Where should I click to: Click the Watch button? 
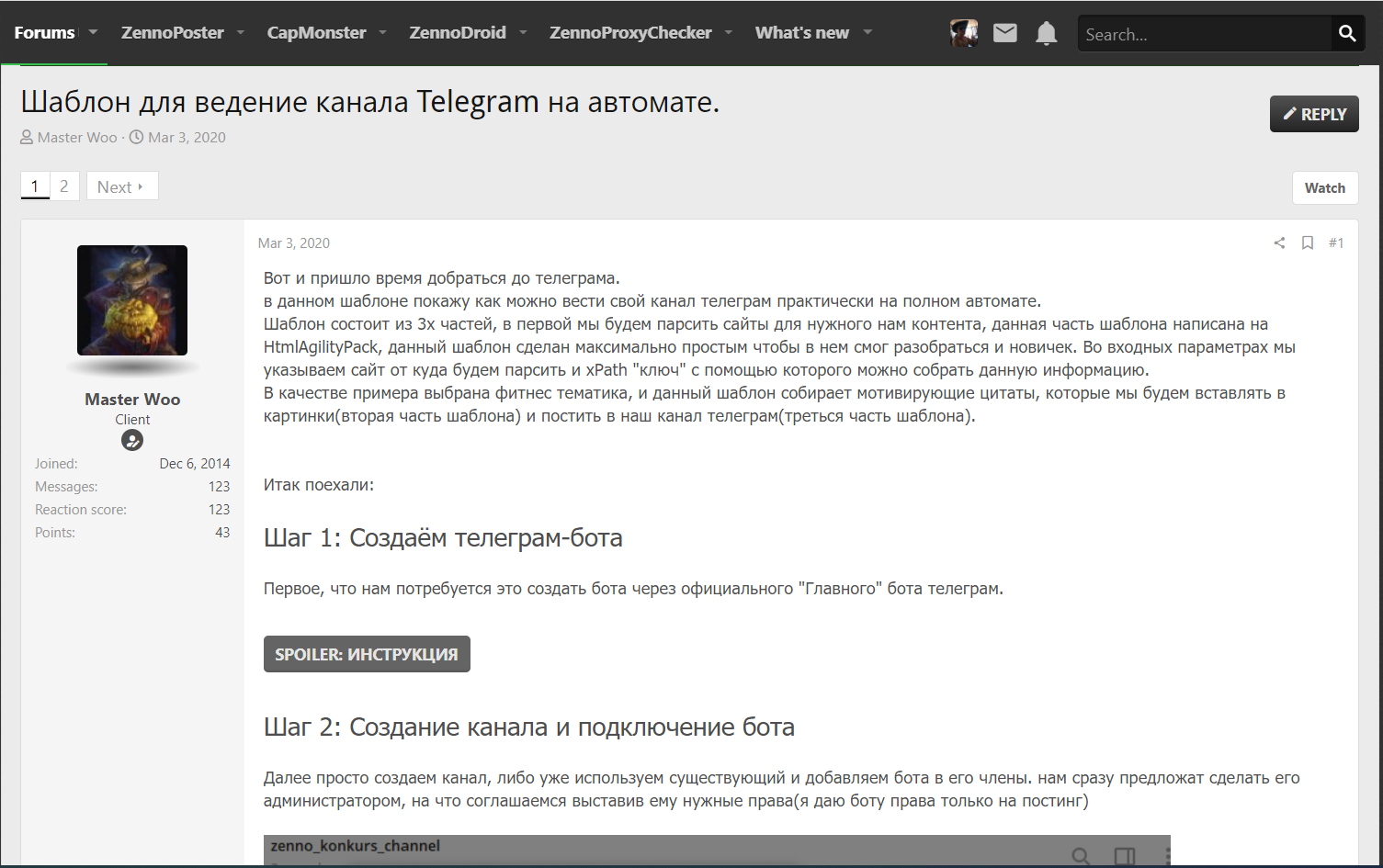point(1325,187)
